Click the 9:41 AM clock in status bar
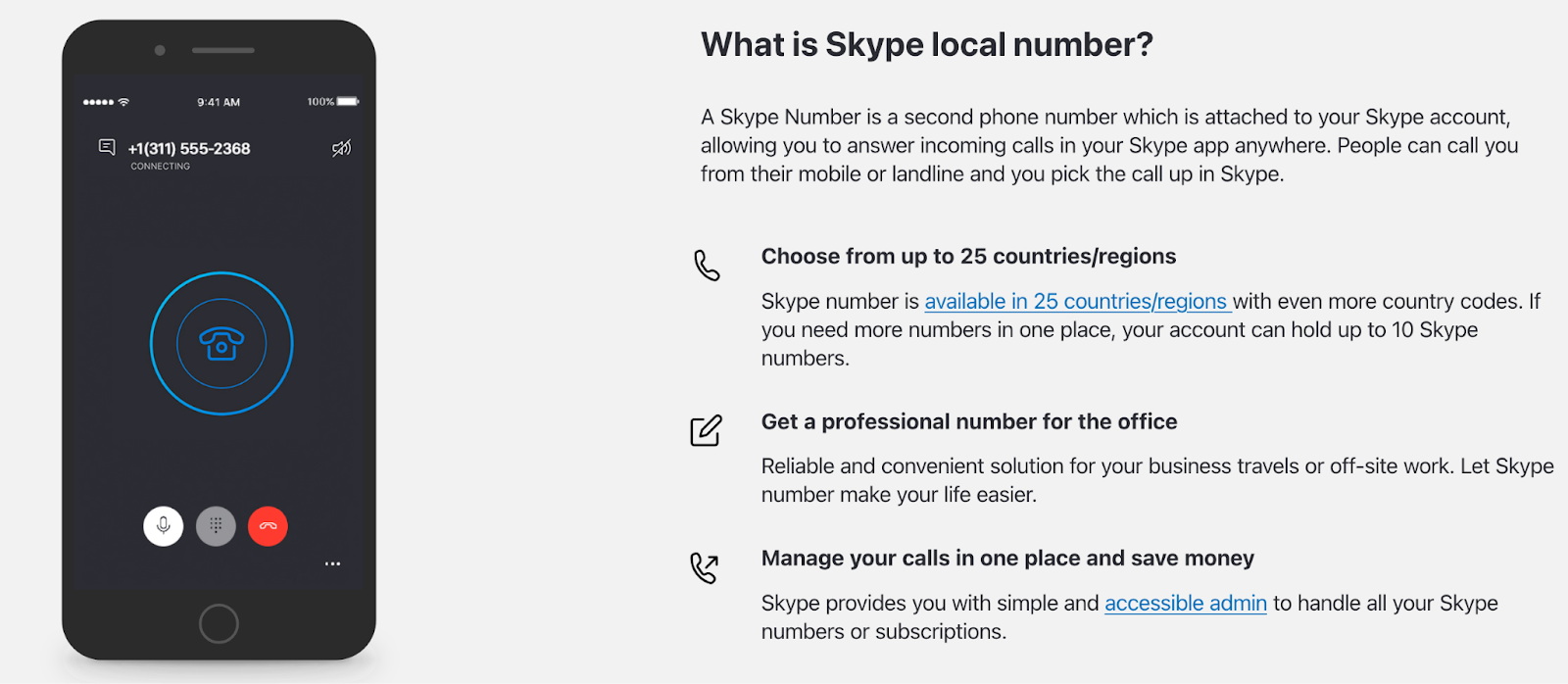This screenshot has width=1568, height=684. [219, 102]
